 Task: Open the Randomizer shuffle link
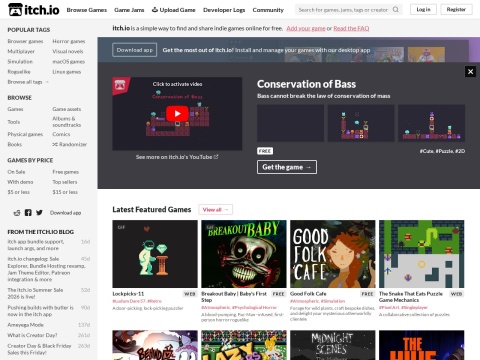69,144
